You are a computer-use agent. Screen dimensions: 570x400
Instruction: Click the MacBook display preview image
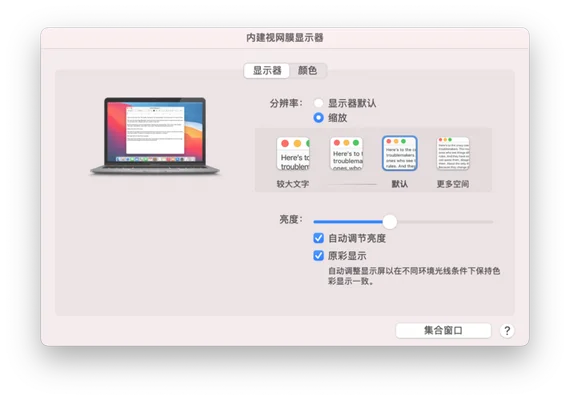[155, 136]
